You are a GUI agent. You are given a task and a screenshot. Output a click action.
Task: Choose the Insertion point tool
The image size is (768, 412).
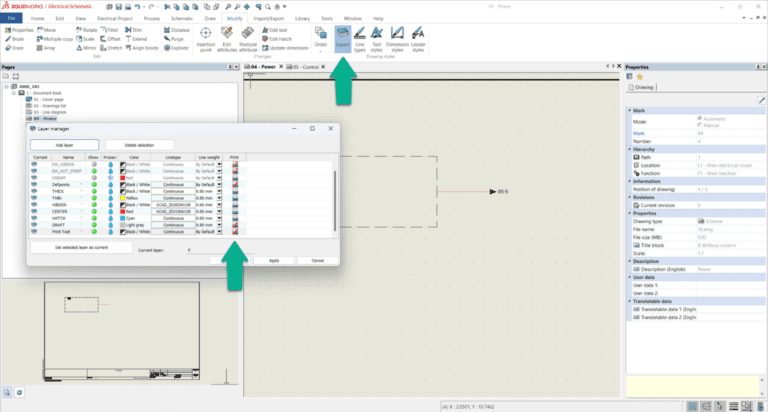(x=206, y=39)
